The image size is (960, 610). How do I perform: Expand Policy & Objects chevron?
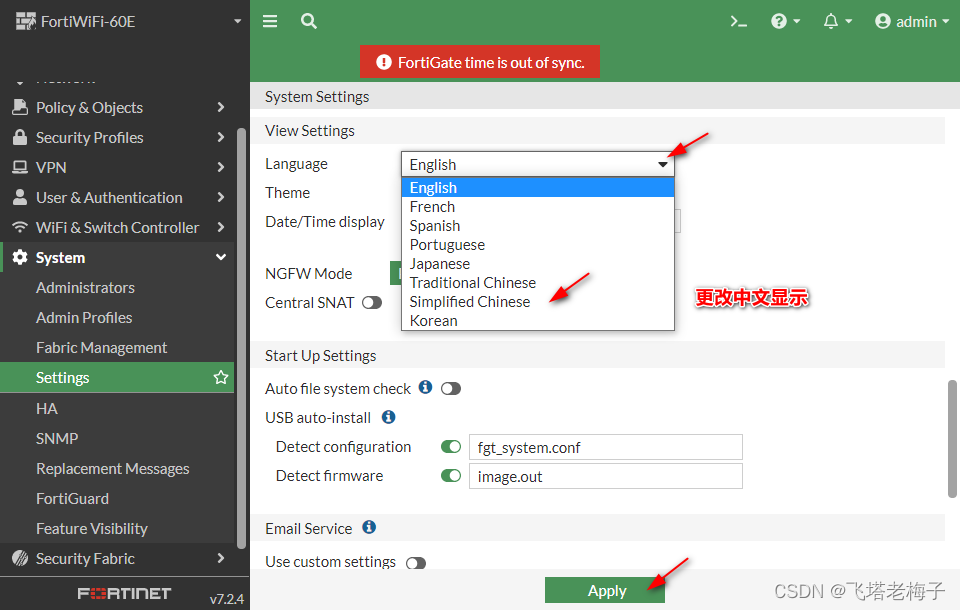(221, 107)
